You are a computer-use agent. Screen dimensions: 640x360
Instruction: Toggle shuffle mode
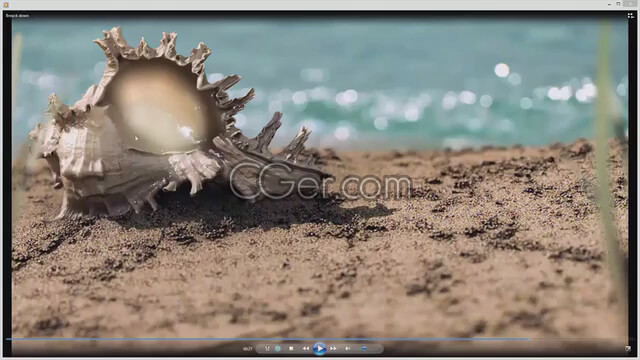[267, 349]
